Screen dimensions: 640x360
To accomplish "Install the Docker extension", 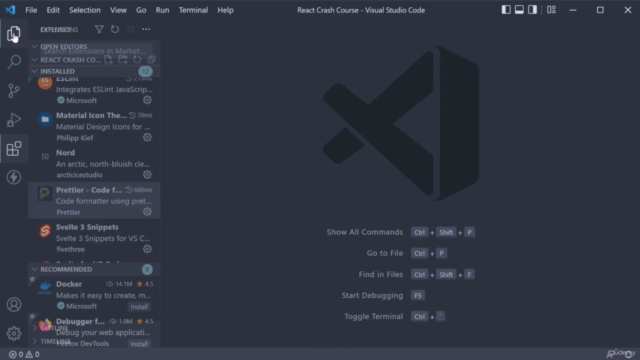I will point(139,307).
